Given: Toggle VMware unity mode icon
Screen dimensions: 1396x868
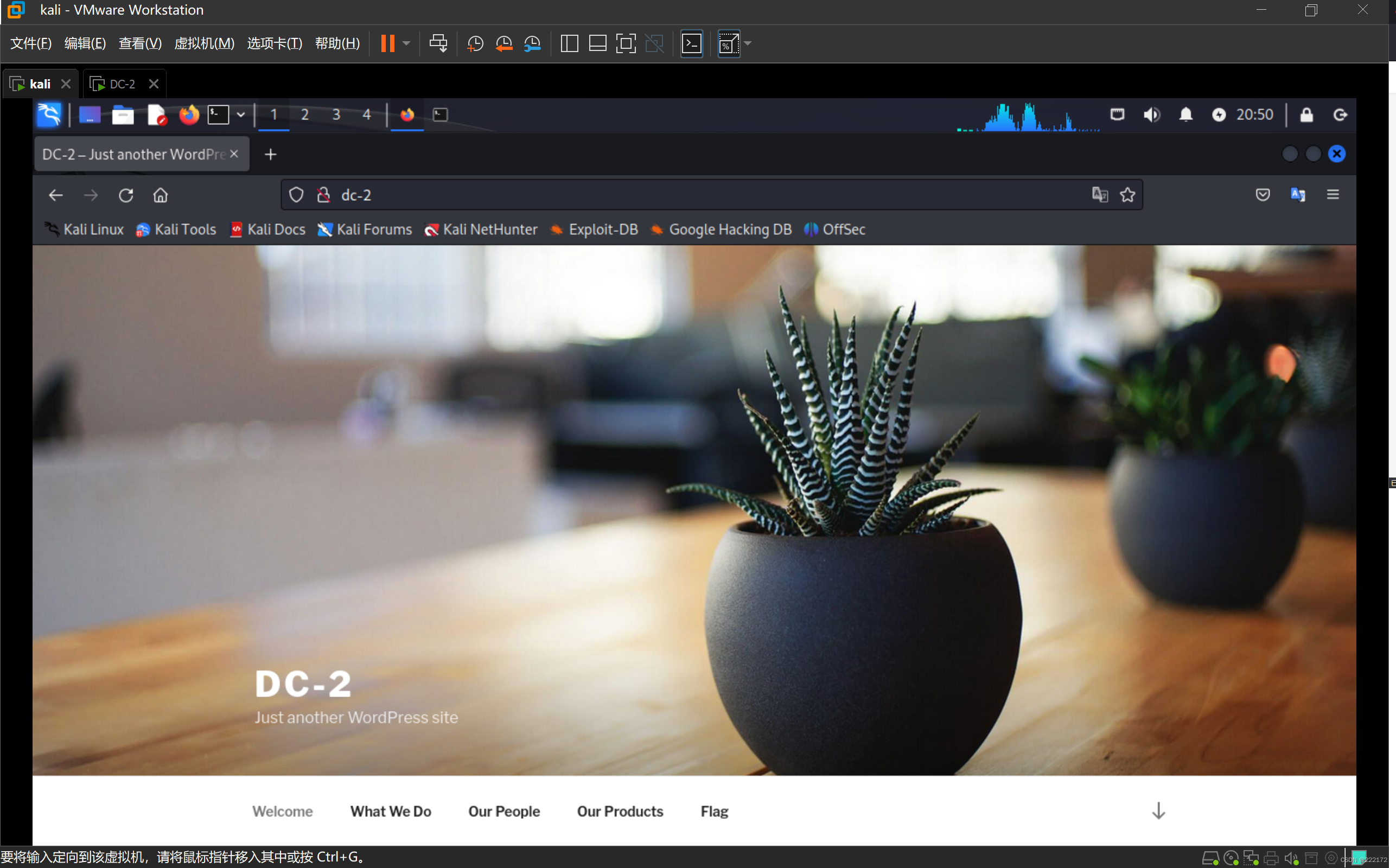Looking at the screenshot, I should point(654,43).
